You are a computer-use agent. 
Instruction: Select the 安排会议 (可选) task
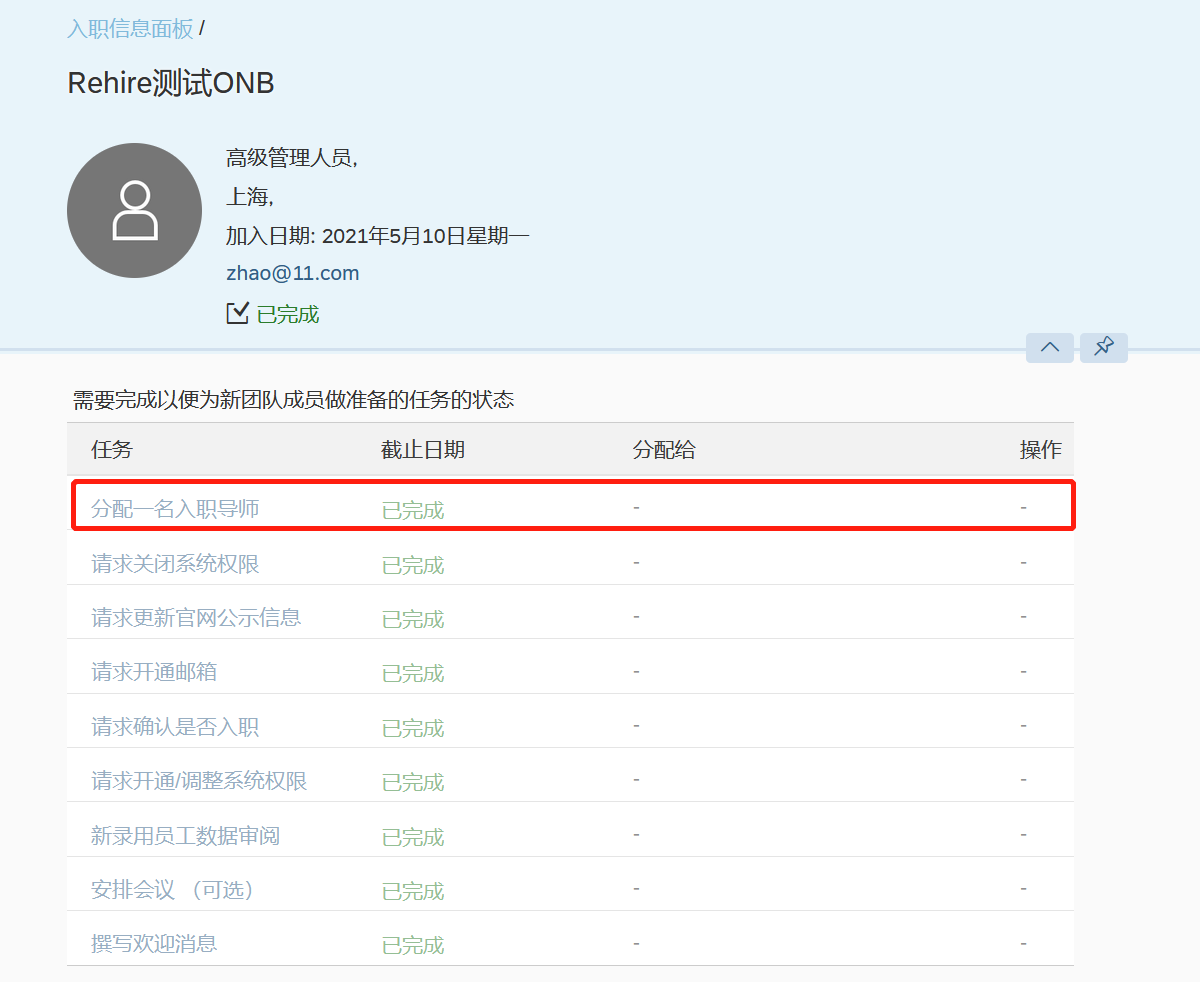click(x=175, y=890)
